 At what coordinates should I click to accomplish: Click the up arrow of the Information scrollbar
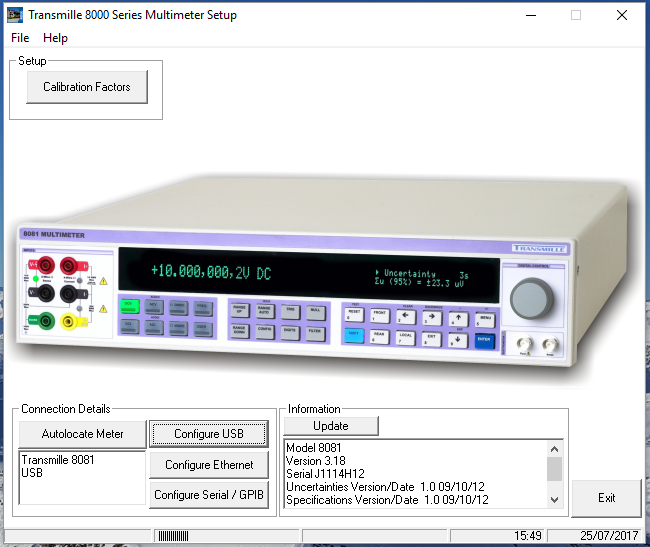[554, 449]
